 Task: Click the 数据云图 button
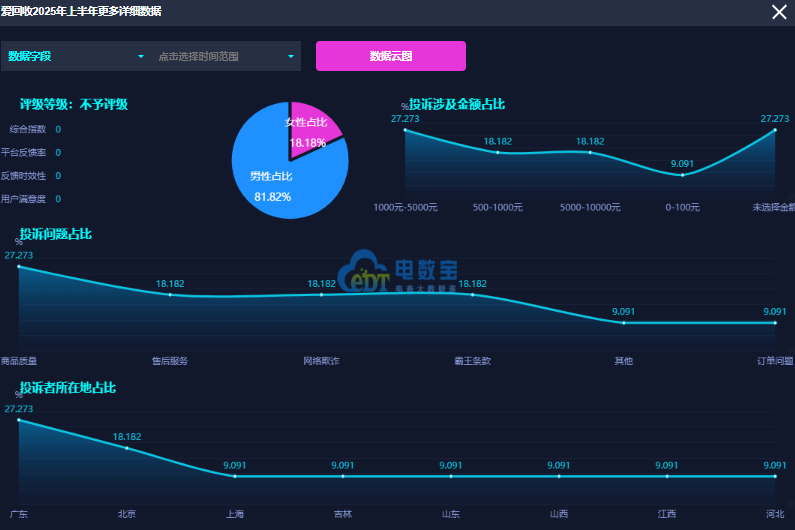click(391, 56)
